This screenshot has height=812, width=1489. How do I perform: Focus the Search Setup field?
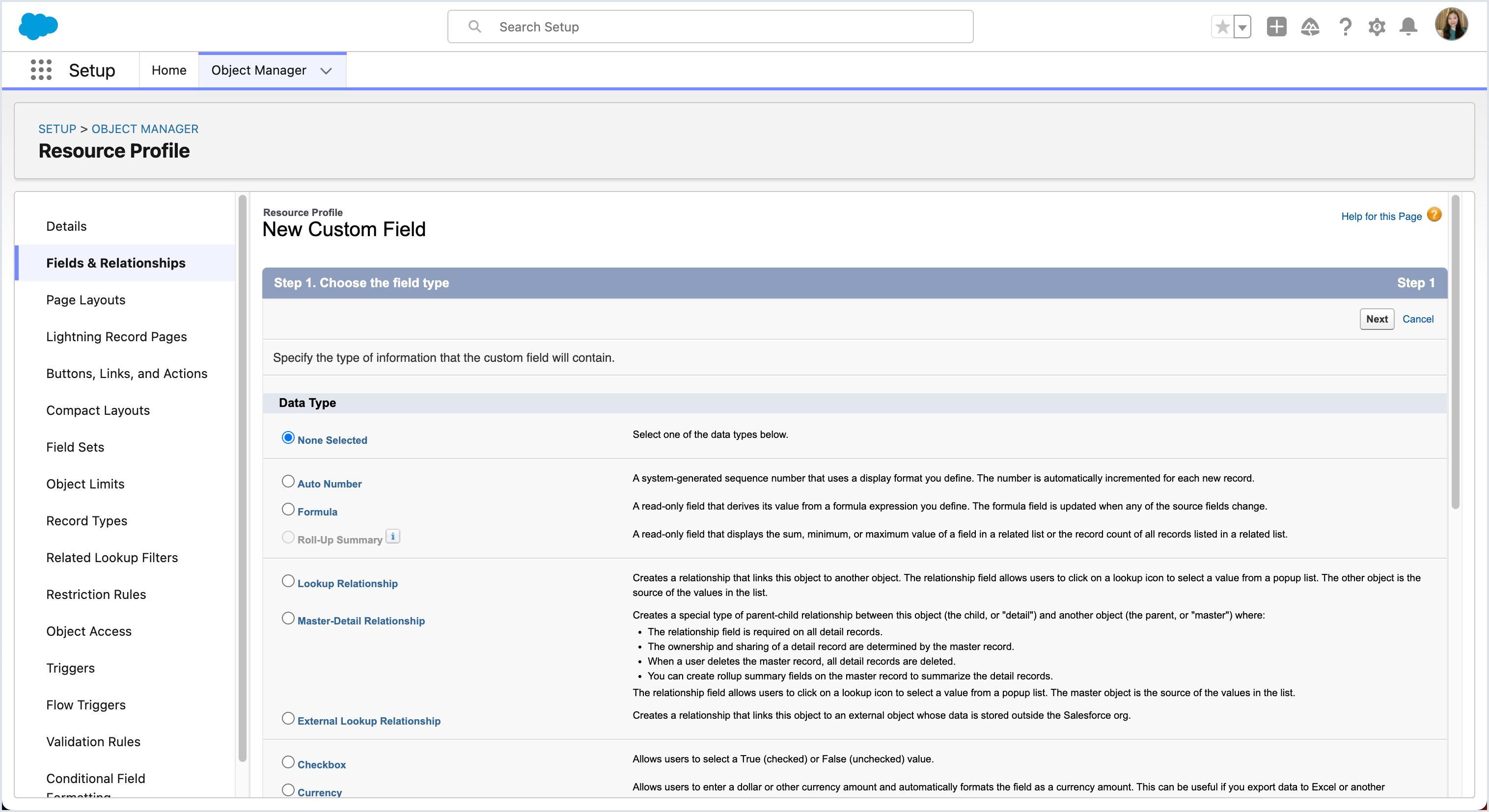tap(710, 27)
